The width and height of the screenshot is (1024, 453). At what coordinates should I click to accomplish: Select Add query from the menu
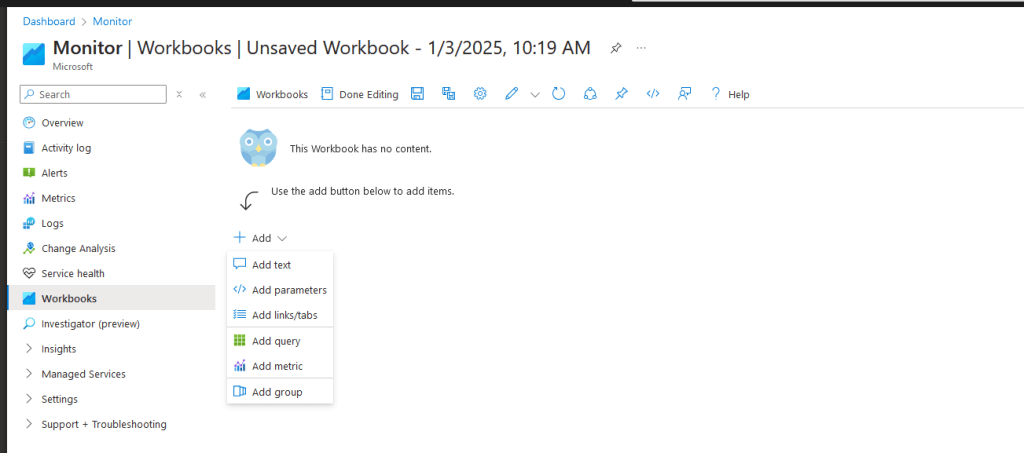[276, 341]
